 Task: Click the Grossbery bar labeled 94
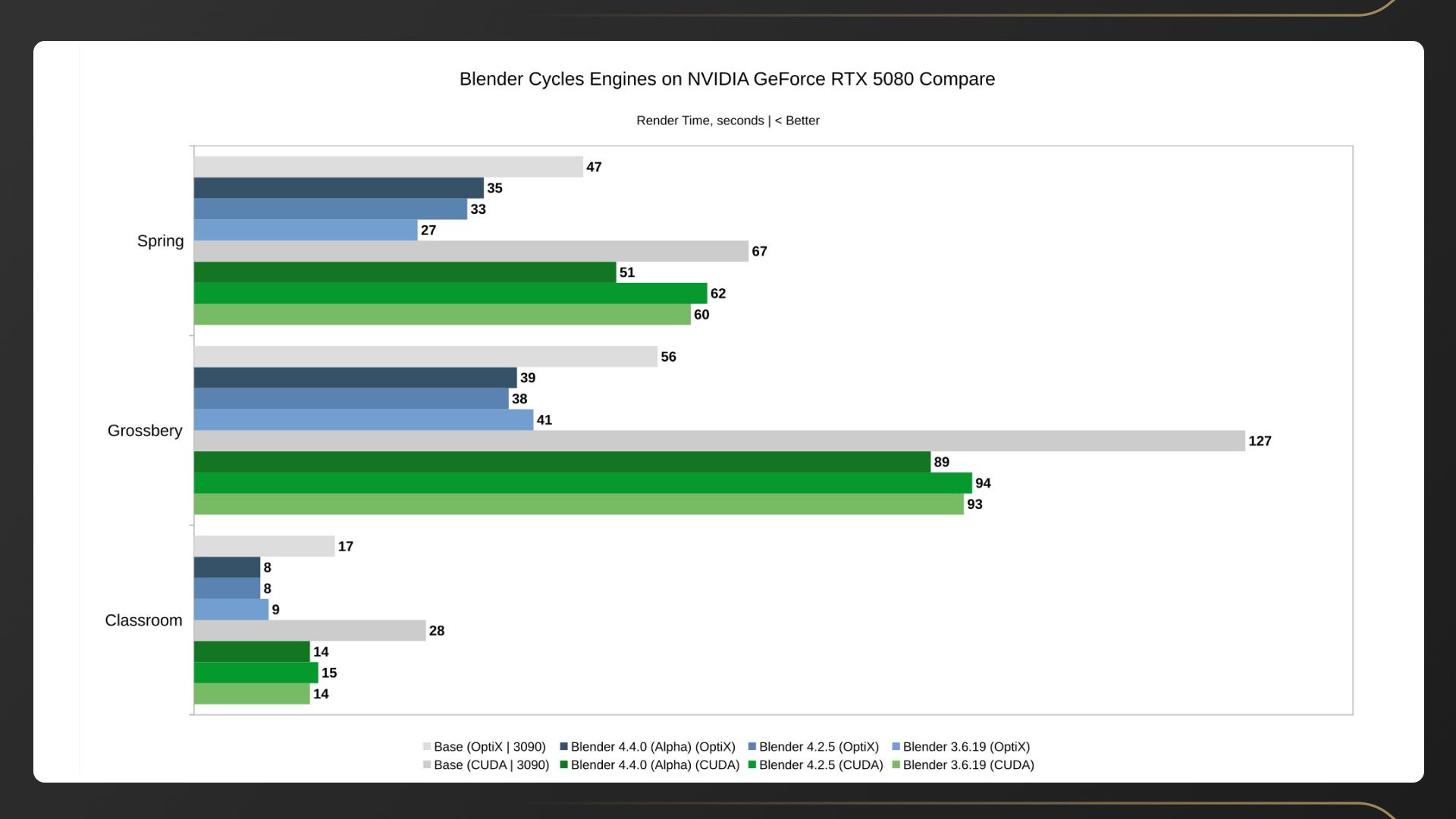pos(583,483)
